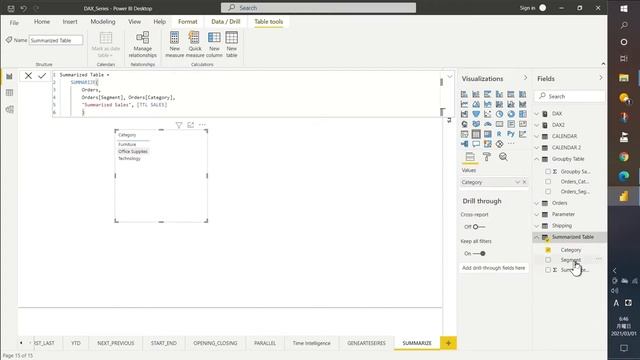Click Quick measure in the ribbon
640x360 pixels.
[195, 44]
